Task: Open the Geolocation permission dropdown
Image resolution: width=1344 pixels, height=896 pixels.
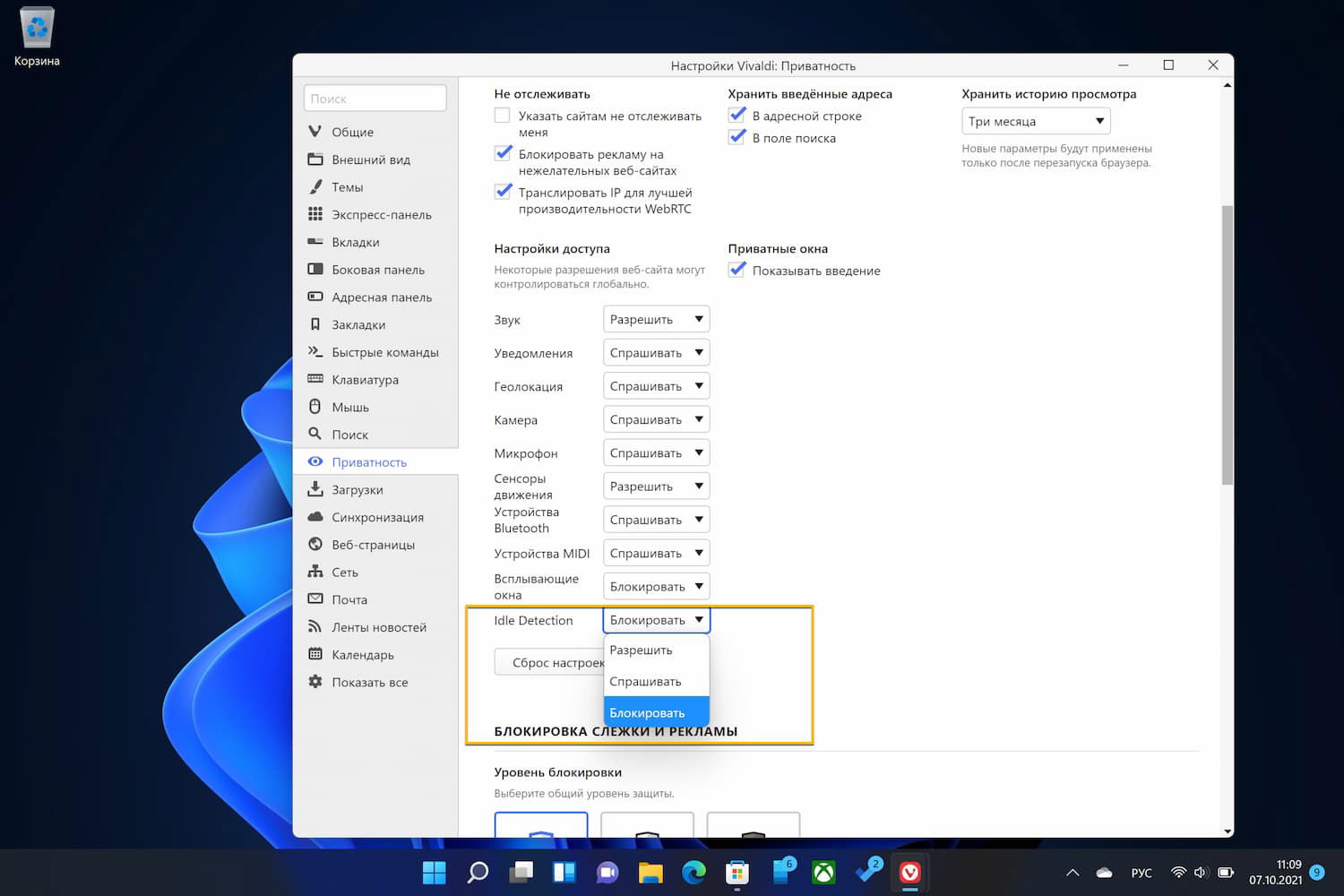Action: (x=657, y=386)
